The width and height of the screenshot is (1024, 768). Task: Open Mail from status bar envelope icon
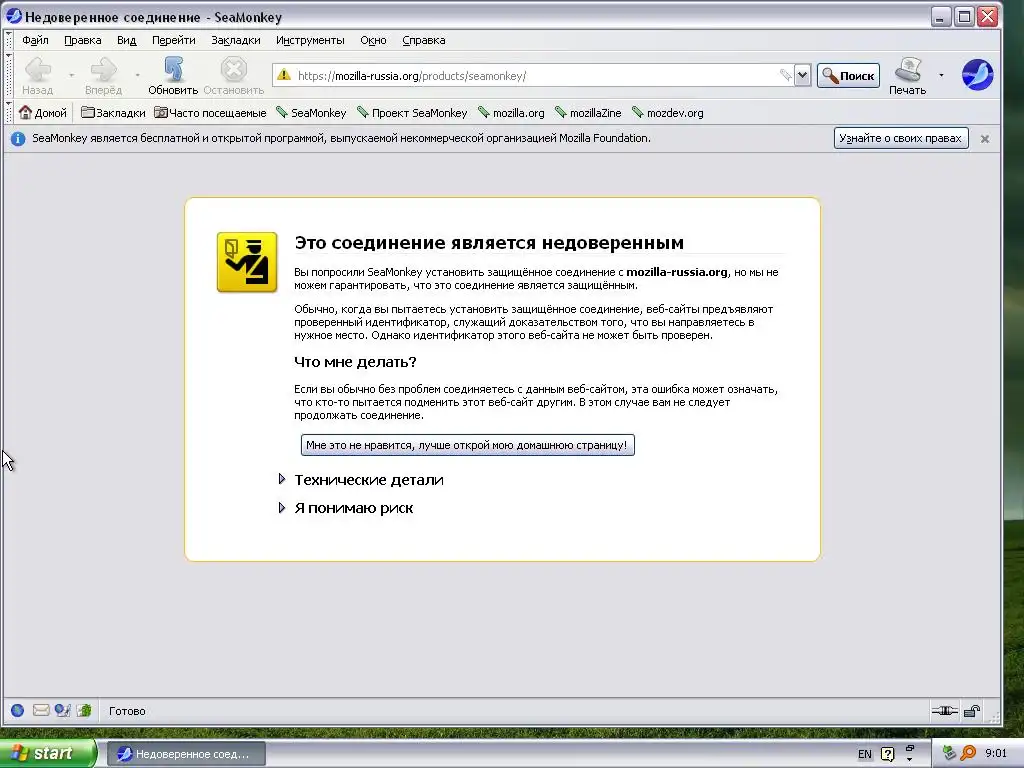(40, 711)
